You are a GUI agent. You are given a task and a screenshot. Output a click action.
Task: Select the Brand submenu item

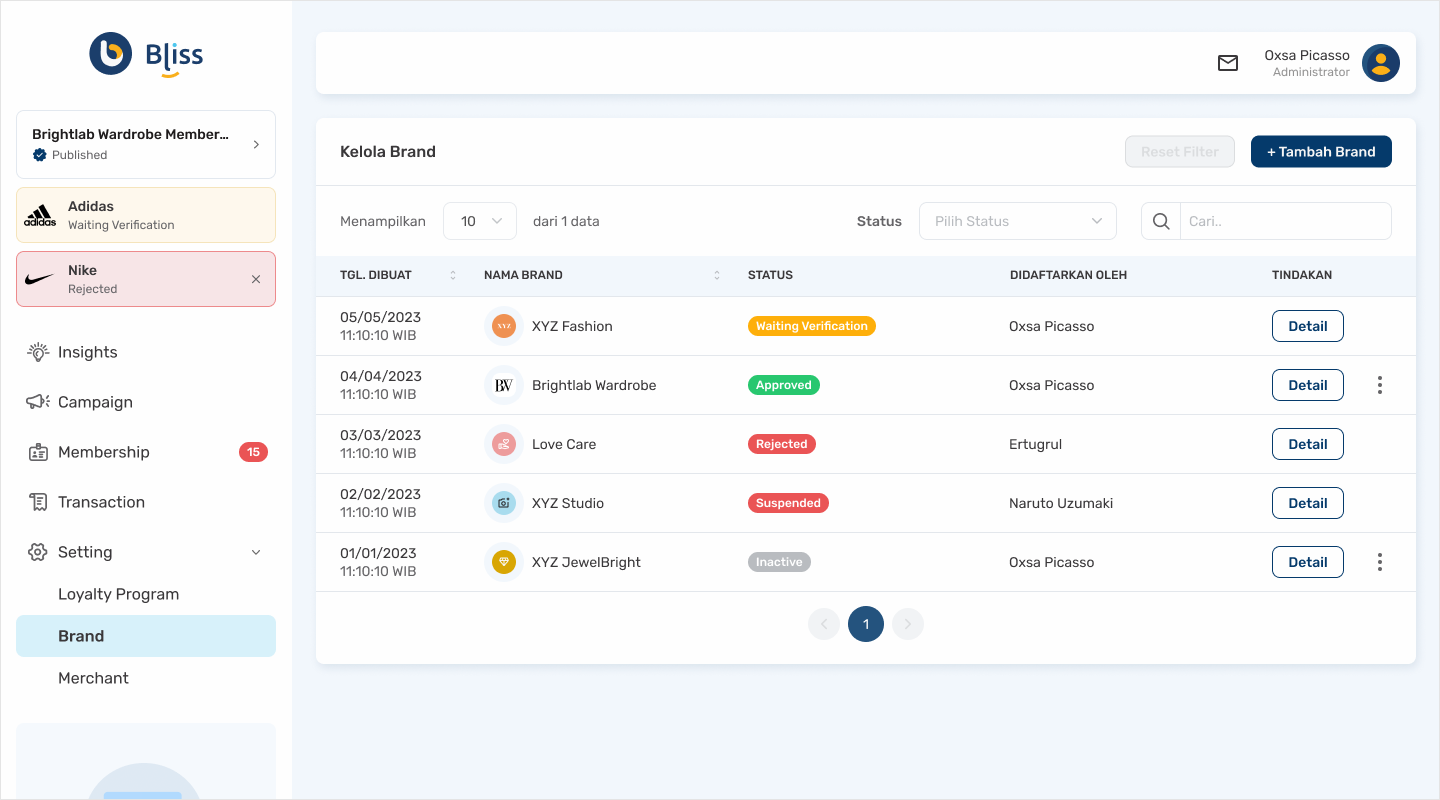pos(146,636)
